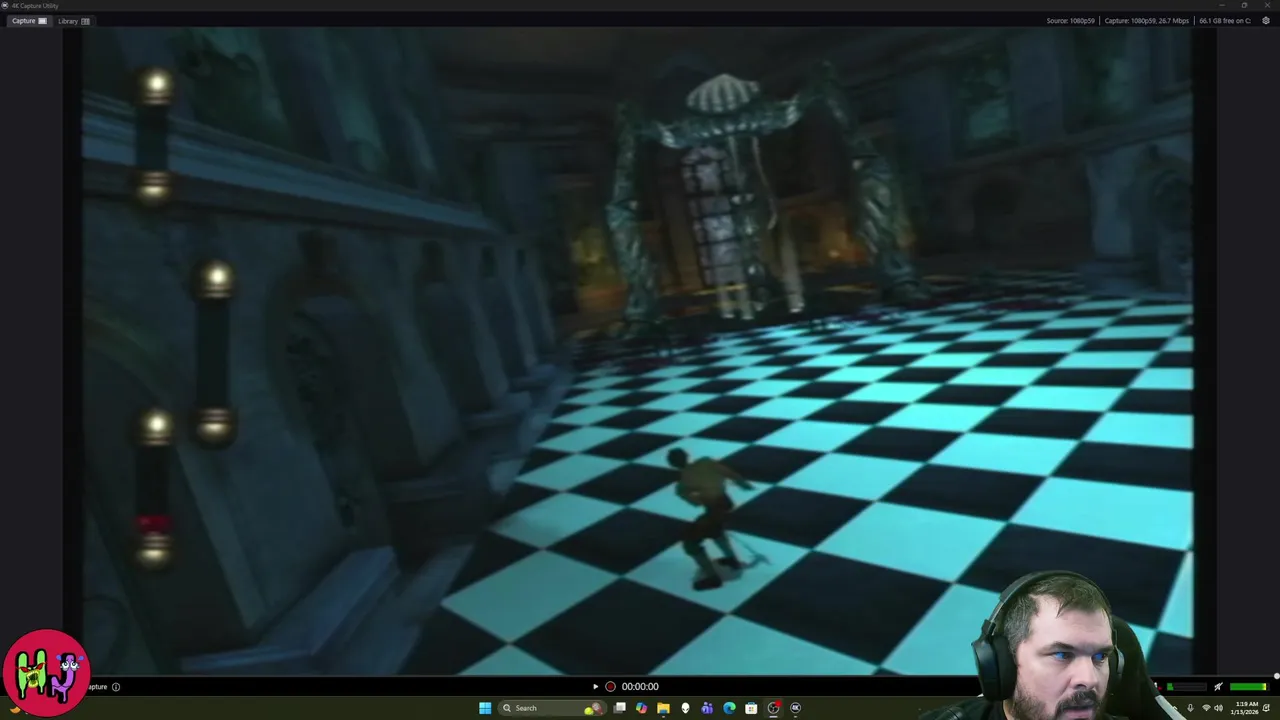Click the notification bell in the system tray
This screenshot has height=720, width=1280.
pyautogui.click(x=1267, y=708)
